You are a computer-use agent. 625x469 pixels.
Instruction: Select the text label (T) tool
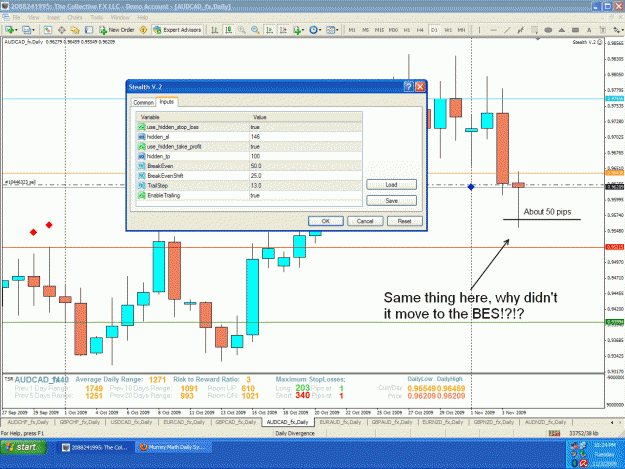pyautogui.click(x=603, y=30)
